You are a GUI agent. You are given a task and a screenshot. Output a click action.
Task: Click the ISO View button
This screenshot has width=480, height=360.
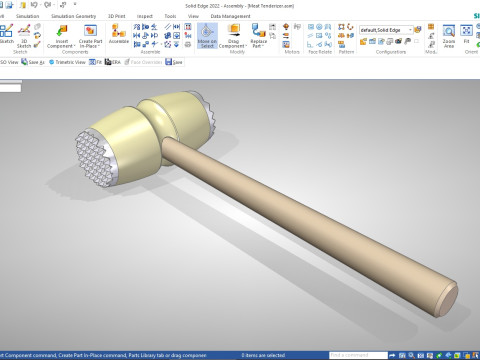(x=9, y=62)
